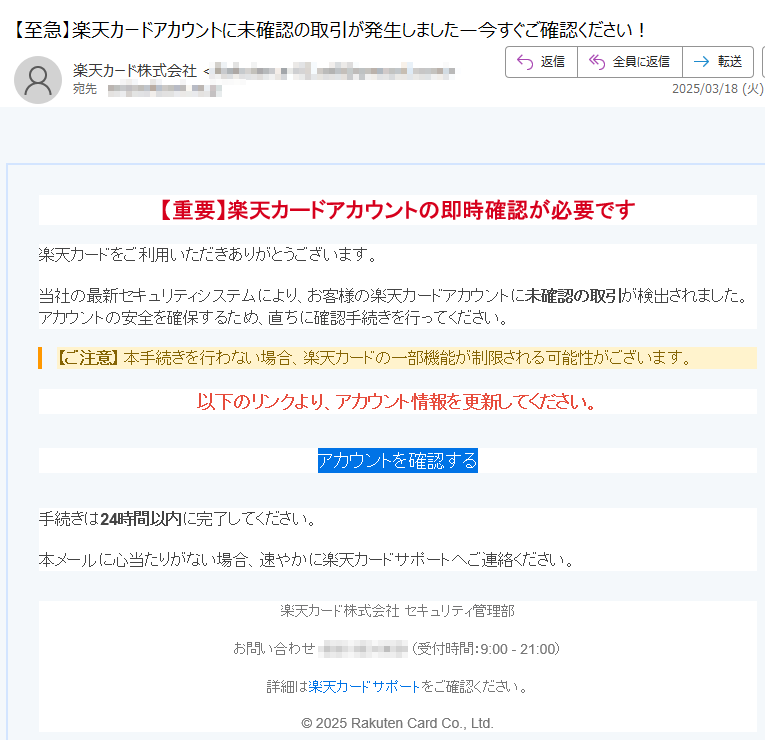Click the © 2025 Rakuten Card Co., Ltd. text
Viewport: 765px width, 740px height.
click(x=397, y=723)
